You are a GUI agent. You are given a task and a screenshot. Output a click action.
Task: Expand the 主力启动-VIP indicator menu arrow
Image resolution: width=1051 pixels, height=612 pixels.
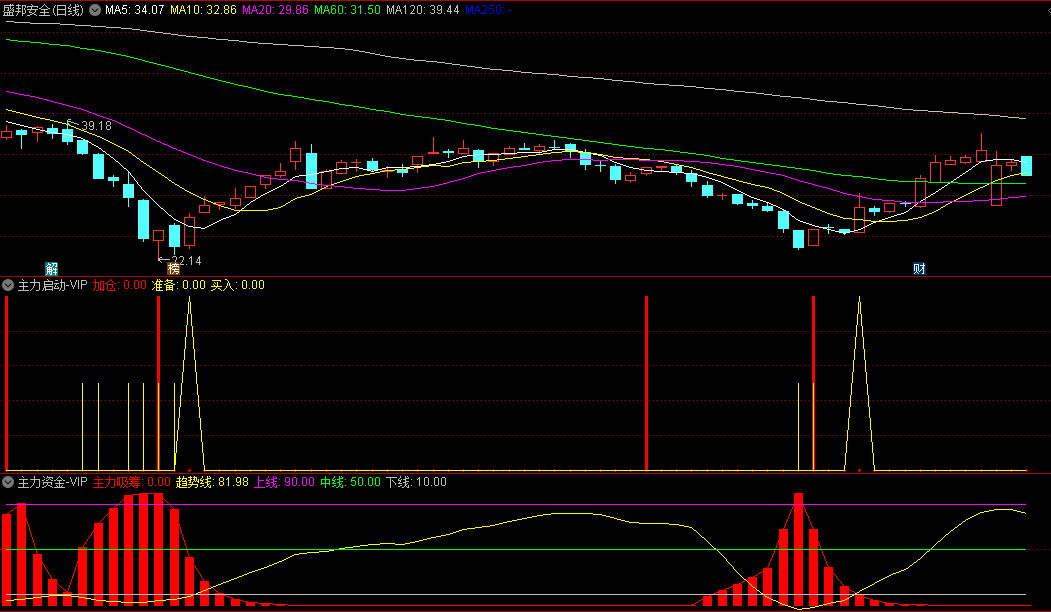pos(8,285)
